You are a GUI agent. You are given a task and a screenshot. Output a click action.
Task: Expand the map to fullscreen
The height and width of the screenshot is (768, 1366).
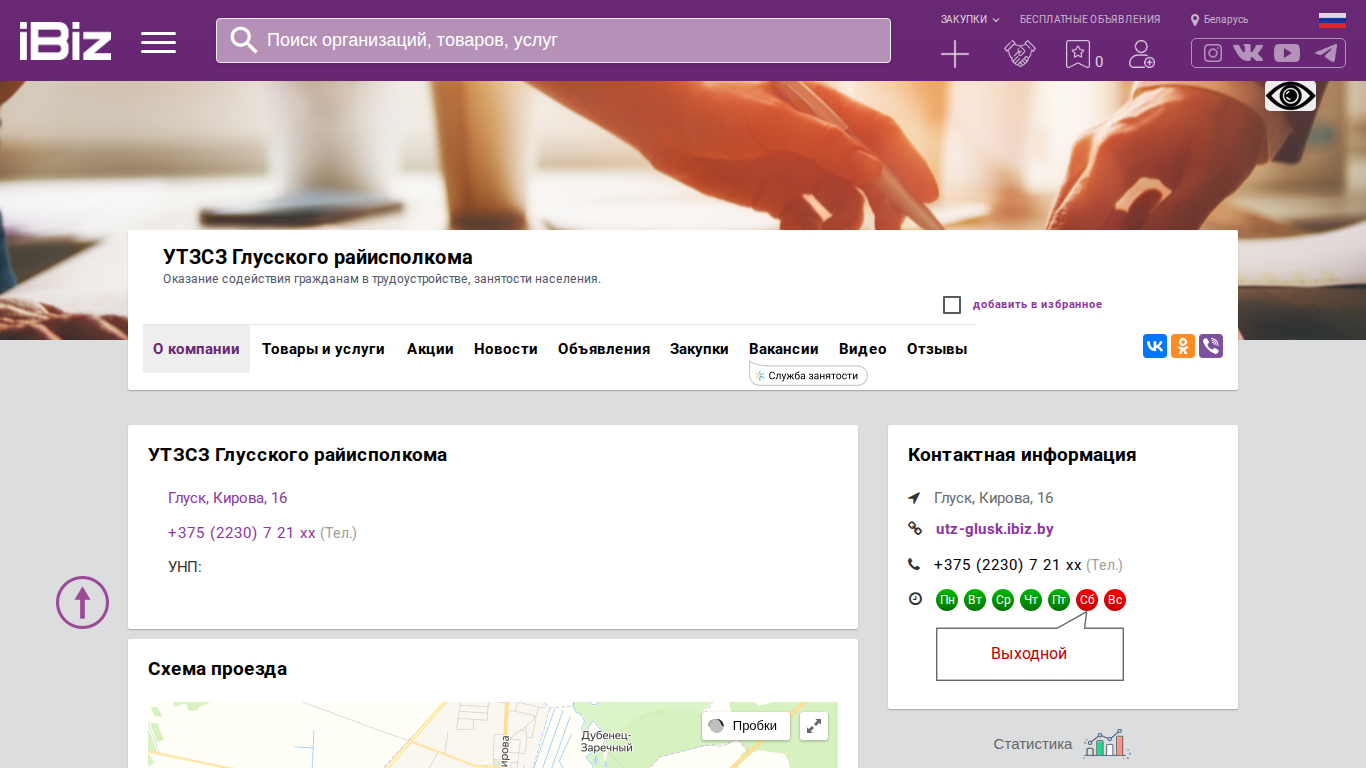click(815, 726)
